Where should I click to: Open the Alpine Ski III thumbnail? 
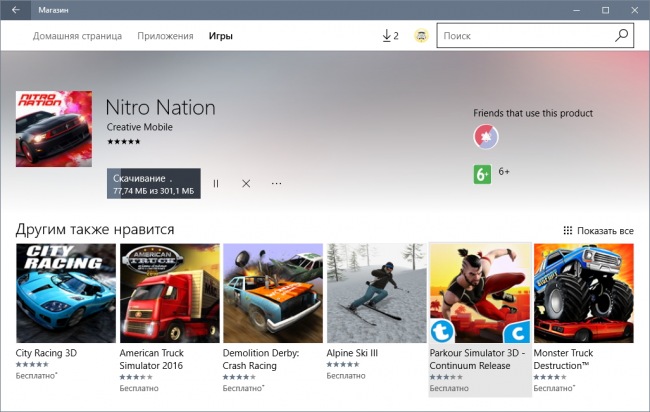click(x=376, y=293)
